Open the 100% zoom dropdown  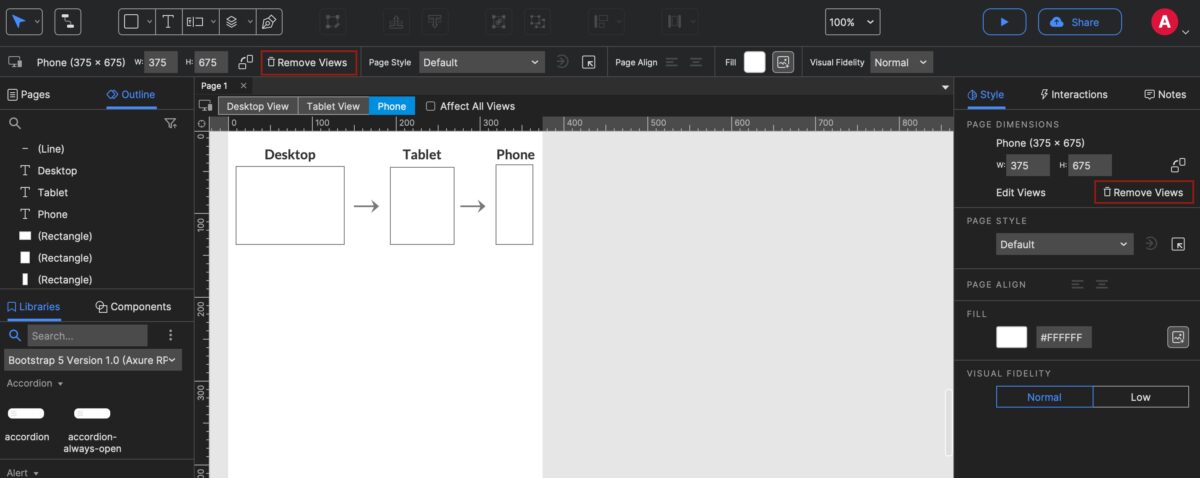tap(852, 22)
